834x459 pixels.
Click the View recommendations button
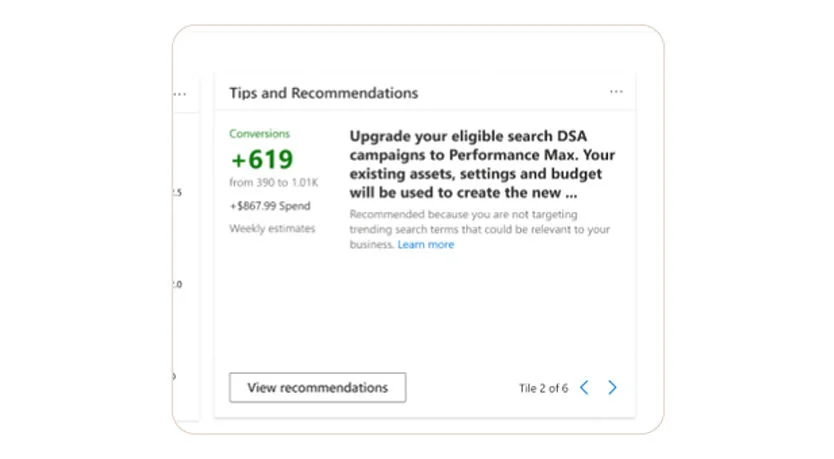(318, 388)
